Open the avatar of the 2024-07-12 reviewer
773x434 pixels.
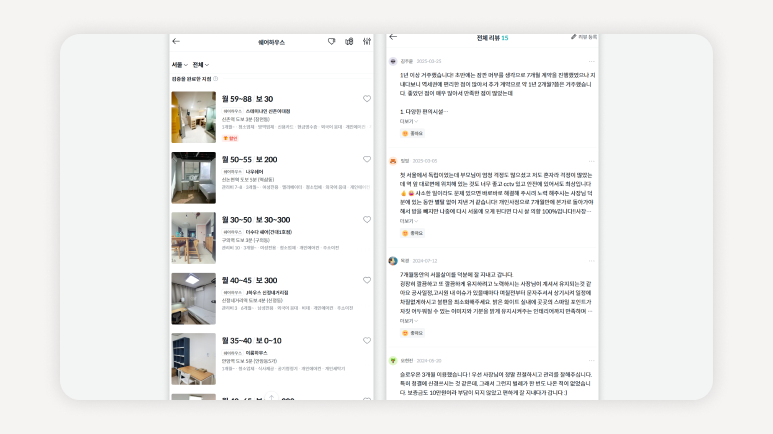[x=393, y=261]
